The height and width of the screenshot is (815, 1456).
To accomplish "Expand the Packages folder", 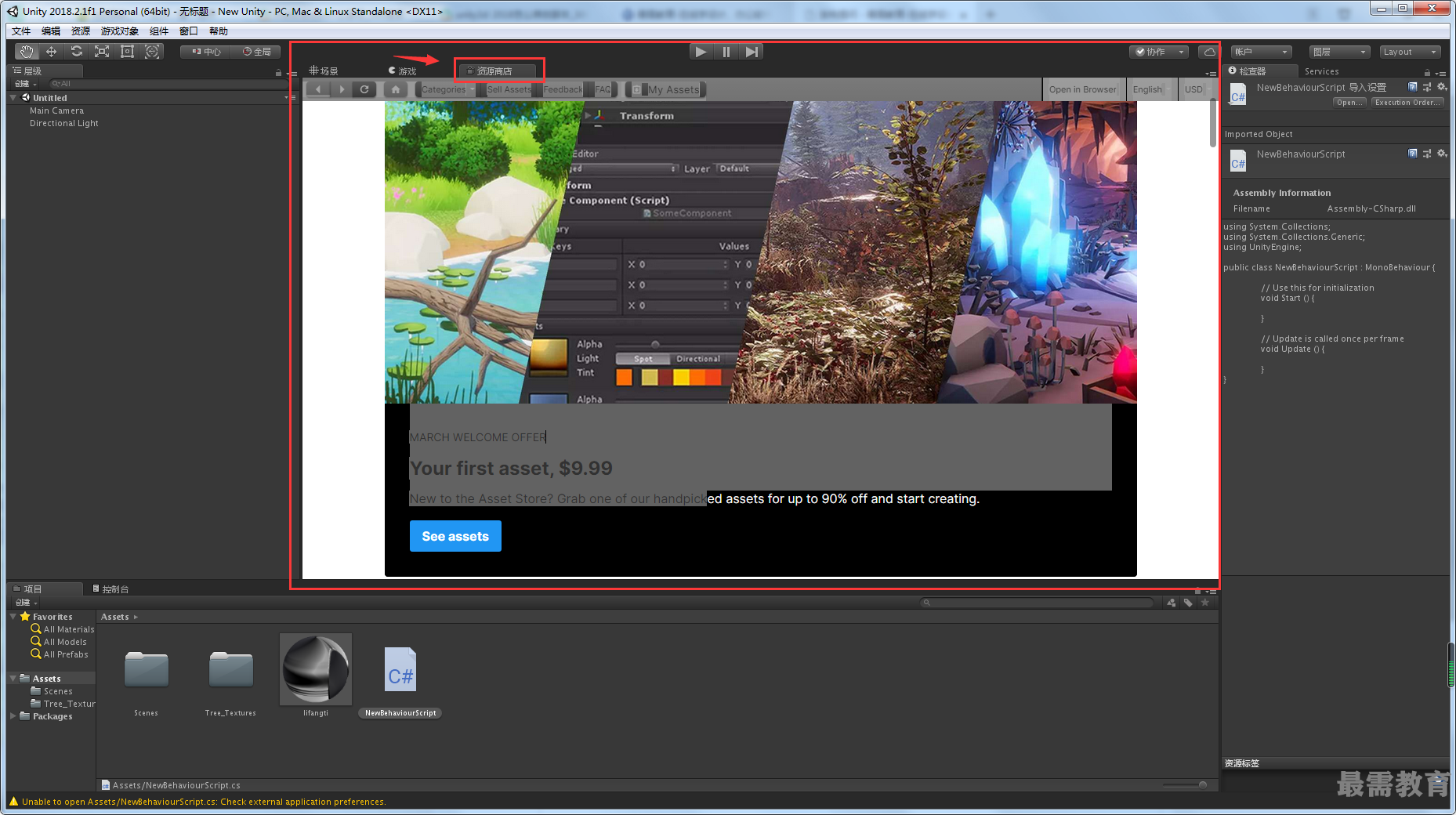I will click(13, 716).
